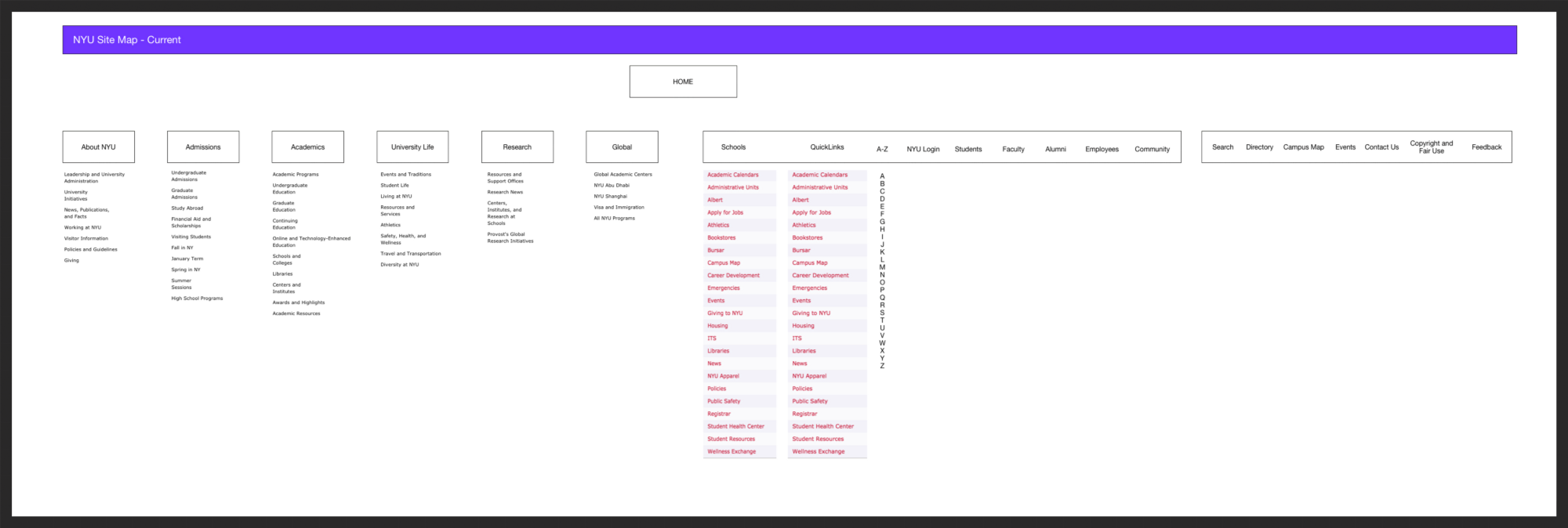Viewport: 1568px width, 528px height.
Task: Click the A-Z heading
Action: pyautogui.click(x=882, y=149)
